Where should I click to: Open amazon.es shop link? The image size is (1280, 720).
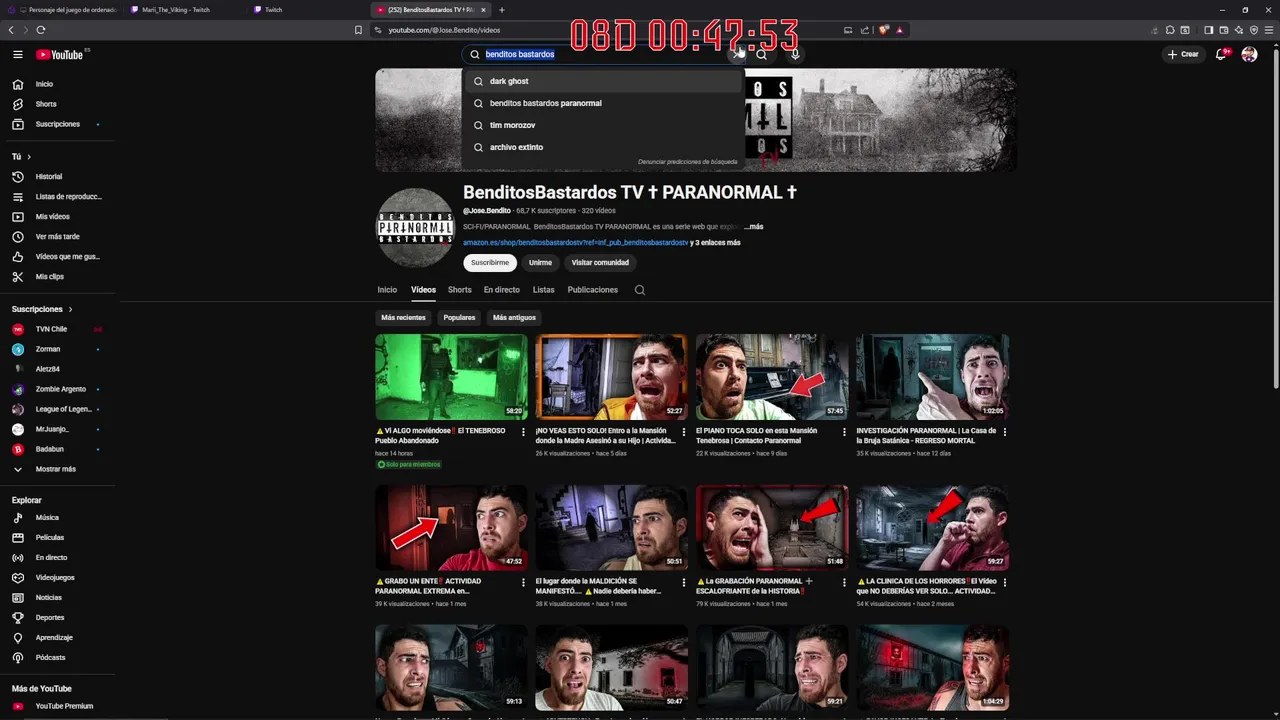coord(575,243)
